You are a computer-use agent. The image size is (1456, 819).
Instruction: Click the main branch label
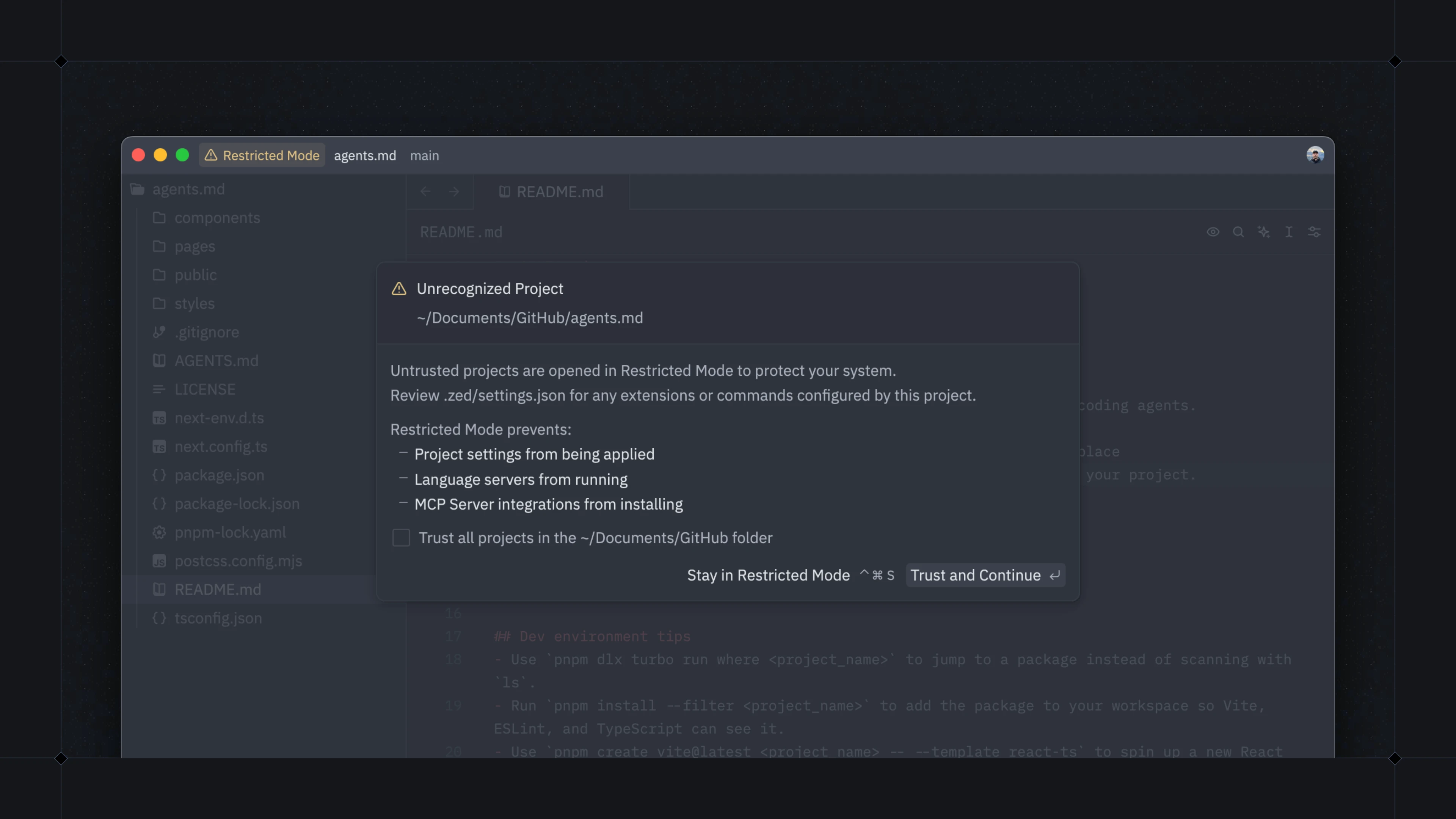coord(425,155)
